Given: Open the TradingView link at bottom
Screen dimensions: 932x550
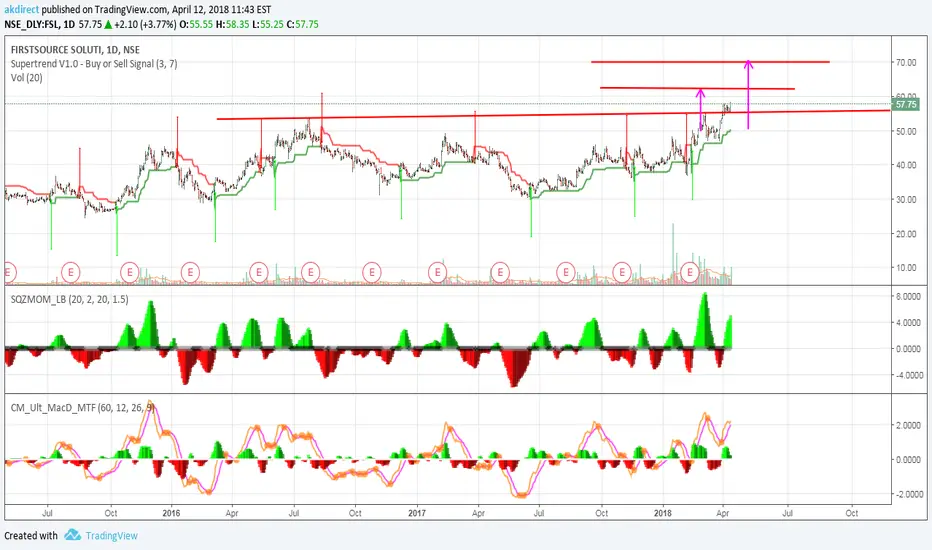Looking at the screenshot, I should pyautogui.click(x=111, y=536).
